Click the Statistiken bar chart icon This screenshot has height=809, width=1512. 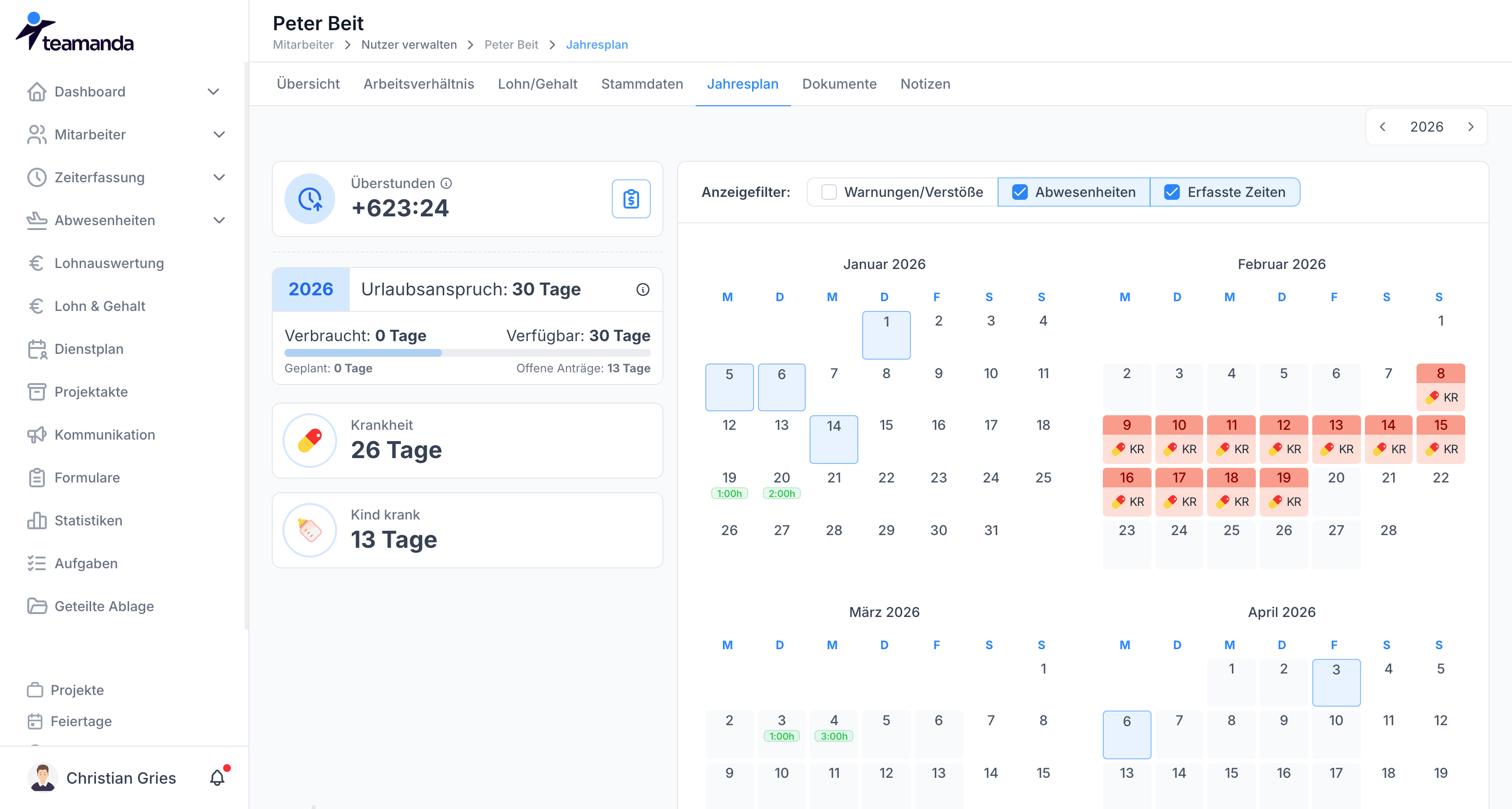[x=37, y=520]
